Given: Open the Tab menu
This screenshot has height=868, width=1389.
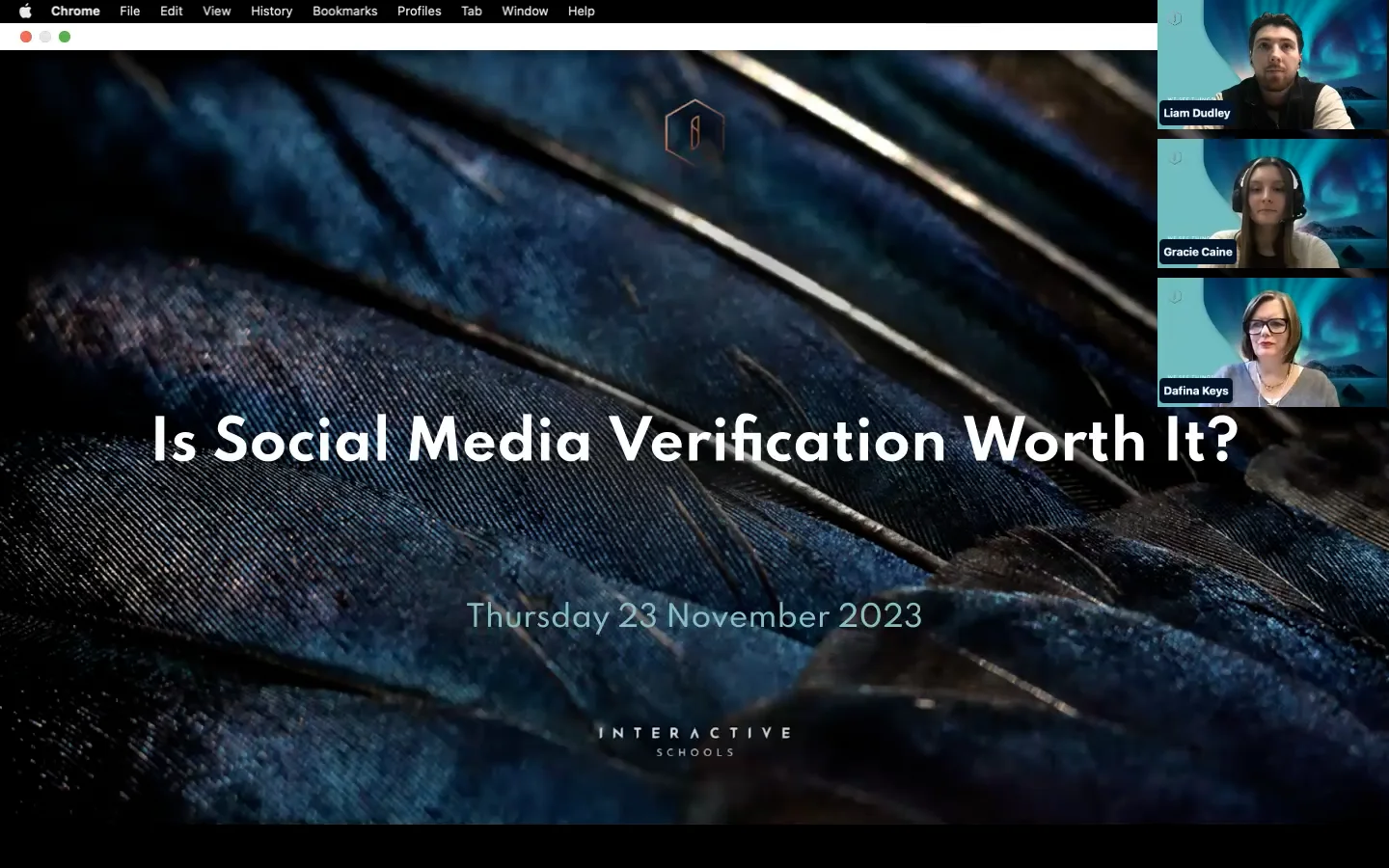Looking at the screenshot, I should (x=472, y=11).
